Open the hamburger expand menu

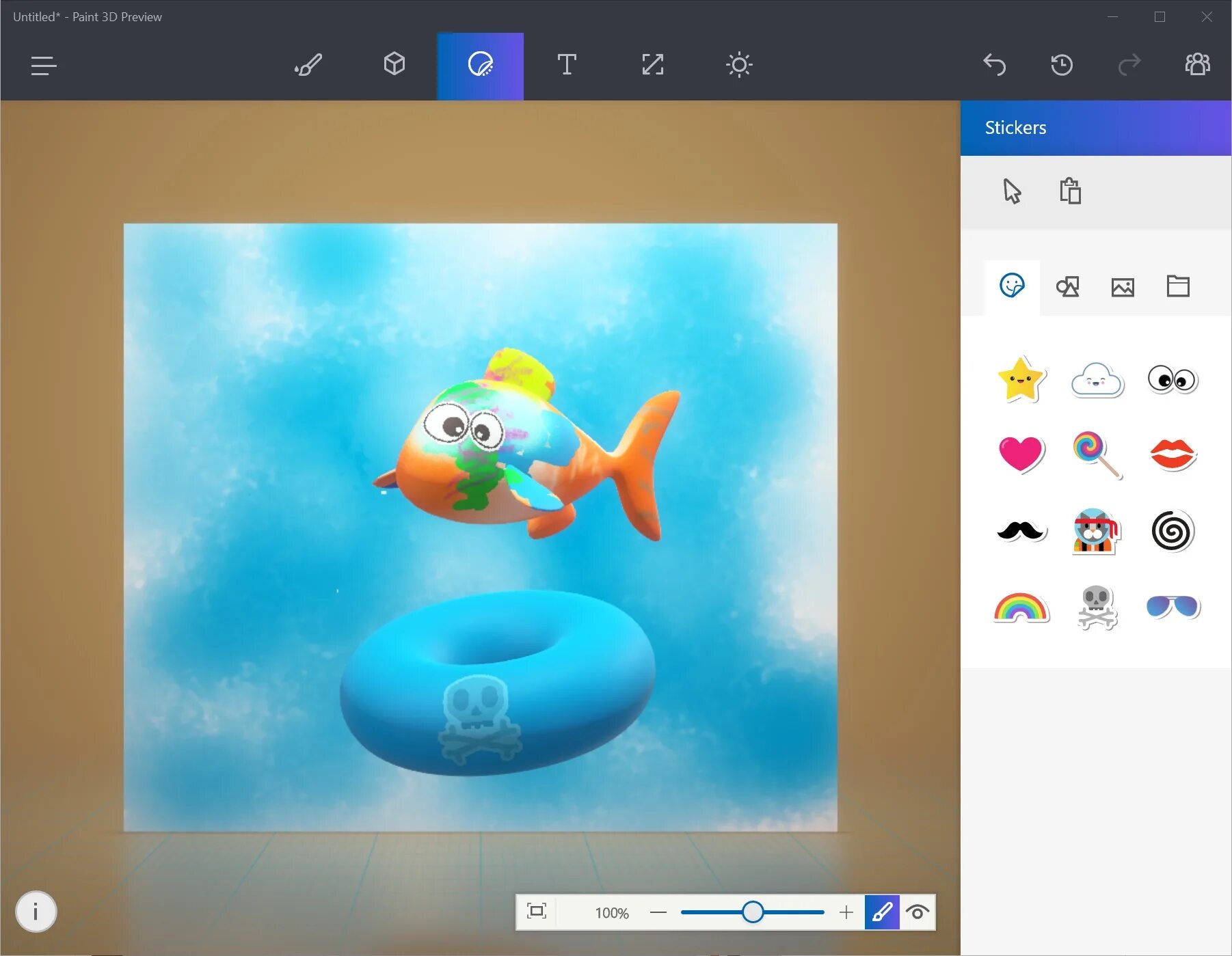[x=44, y=66]
